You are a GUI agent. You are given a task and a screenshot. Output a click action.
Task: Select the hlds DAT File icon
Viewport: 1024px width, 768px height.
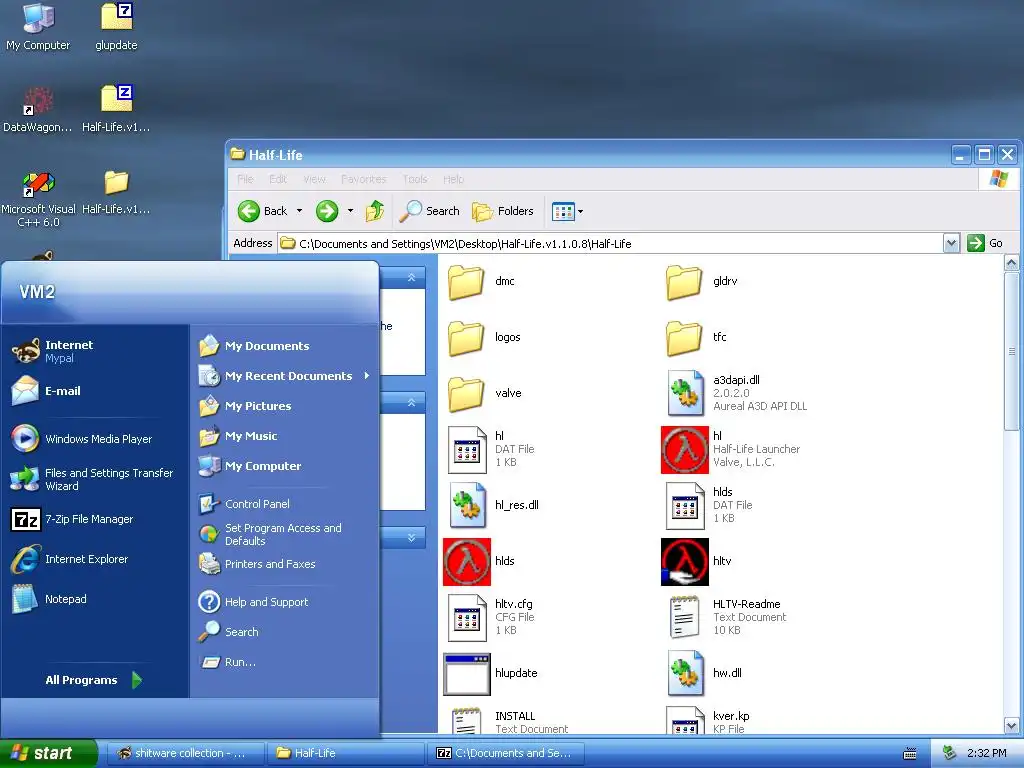(684, 505)
